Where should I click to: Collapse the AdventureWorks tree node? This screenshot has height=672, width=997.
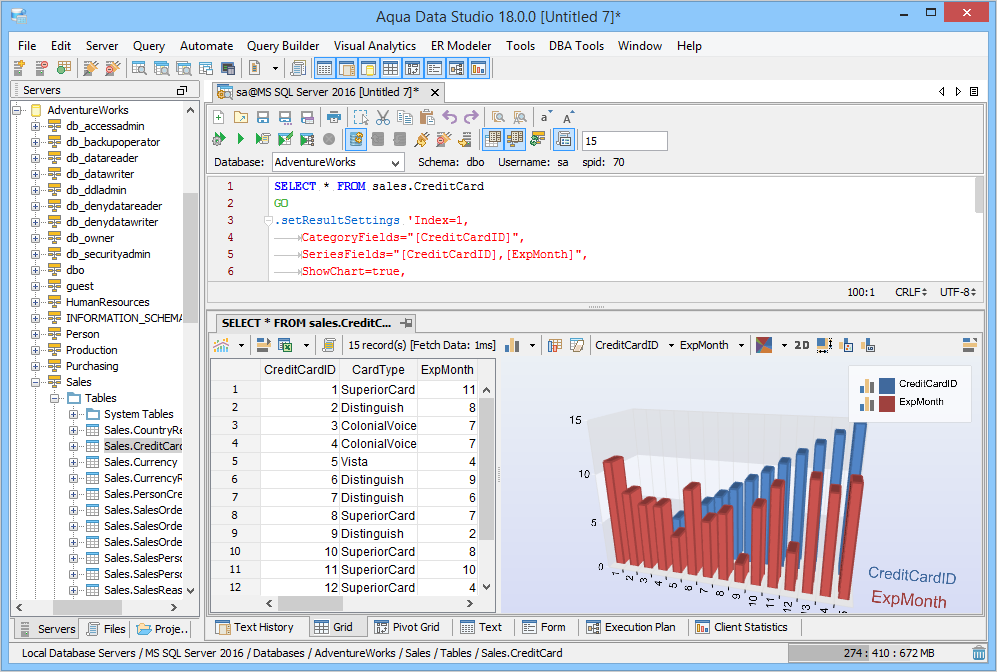(17, 110)
